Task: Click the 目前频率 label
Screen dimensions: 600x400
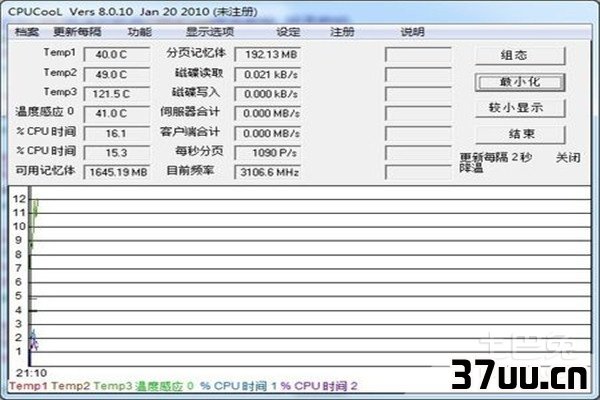Action: pyautogui.click(x=190, y=170)
